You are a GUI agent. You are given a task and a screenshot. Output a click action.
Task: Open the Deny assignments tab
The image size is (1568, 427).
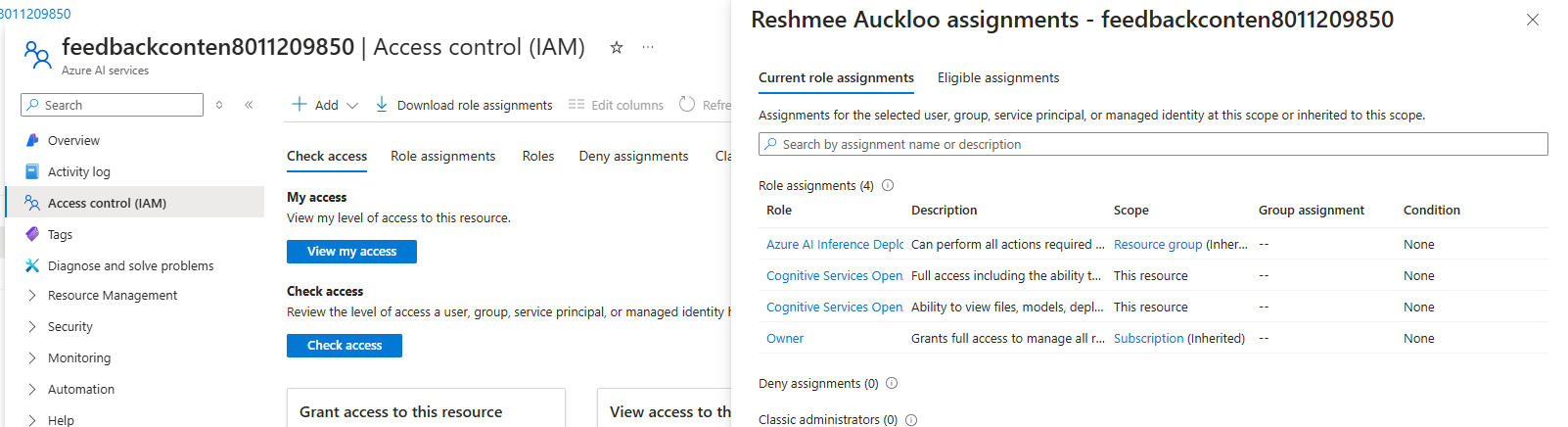coord(633,156)
